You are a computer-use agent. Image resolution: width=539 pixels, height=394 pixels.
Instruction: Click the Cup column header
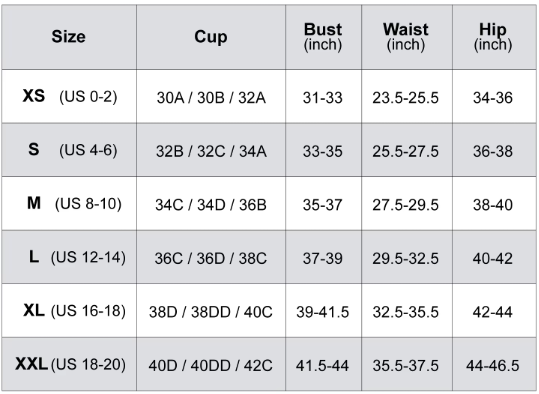coord(211,37)
